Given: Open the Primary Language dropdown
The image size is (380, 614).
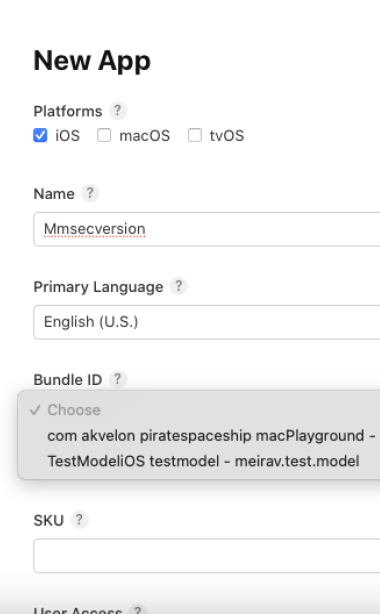Looking at the screenshot, I should (207, 322).
